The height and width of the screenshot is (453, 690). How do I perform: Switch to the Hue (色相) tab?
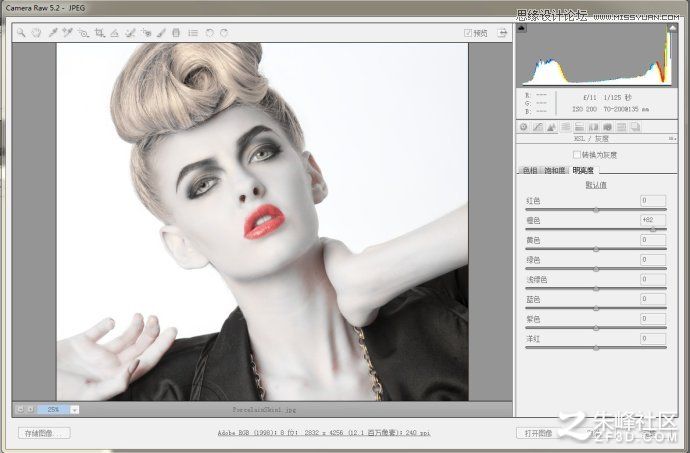click(530, 170)
